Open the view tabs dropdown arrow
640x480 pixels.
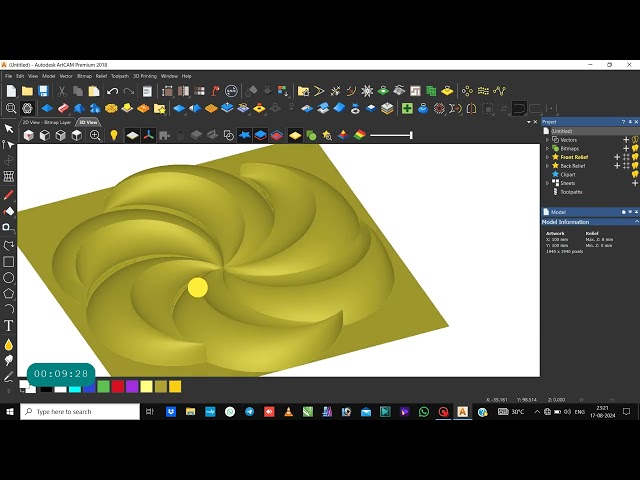(529, 122)
